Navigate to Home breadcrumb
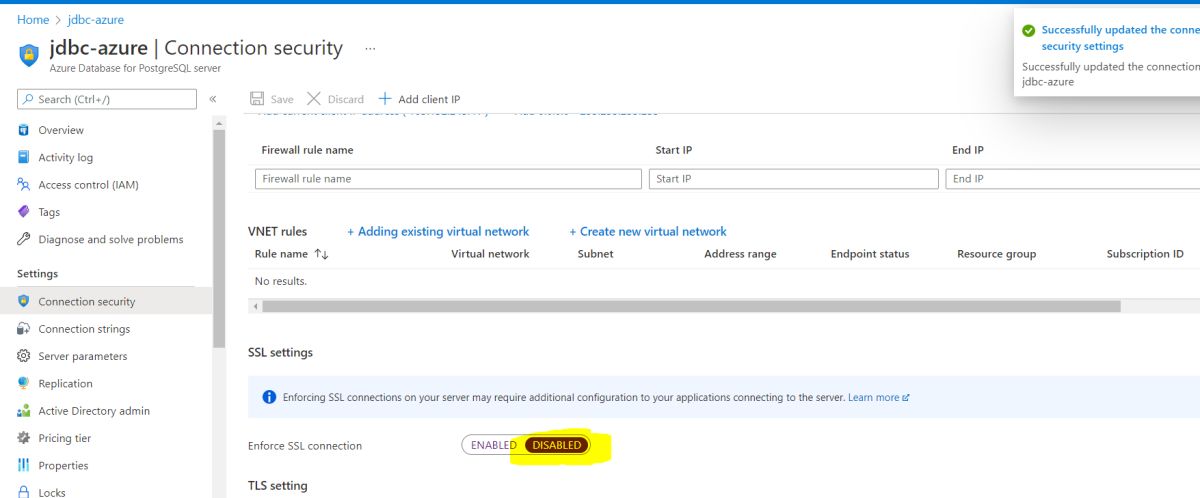Screen dimensions: 1200x498 [x=33, y=20]
